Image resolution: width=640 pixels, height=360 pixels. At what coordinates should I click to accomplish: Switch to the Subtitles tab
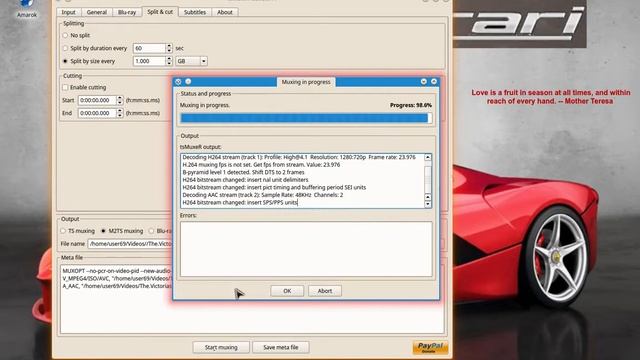[195, 12]
